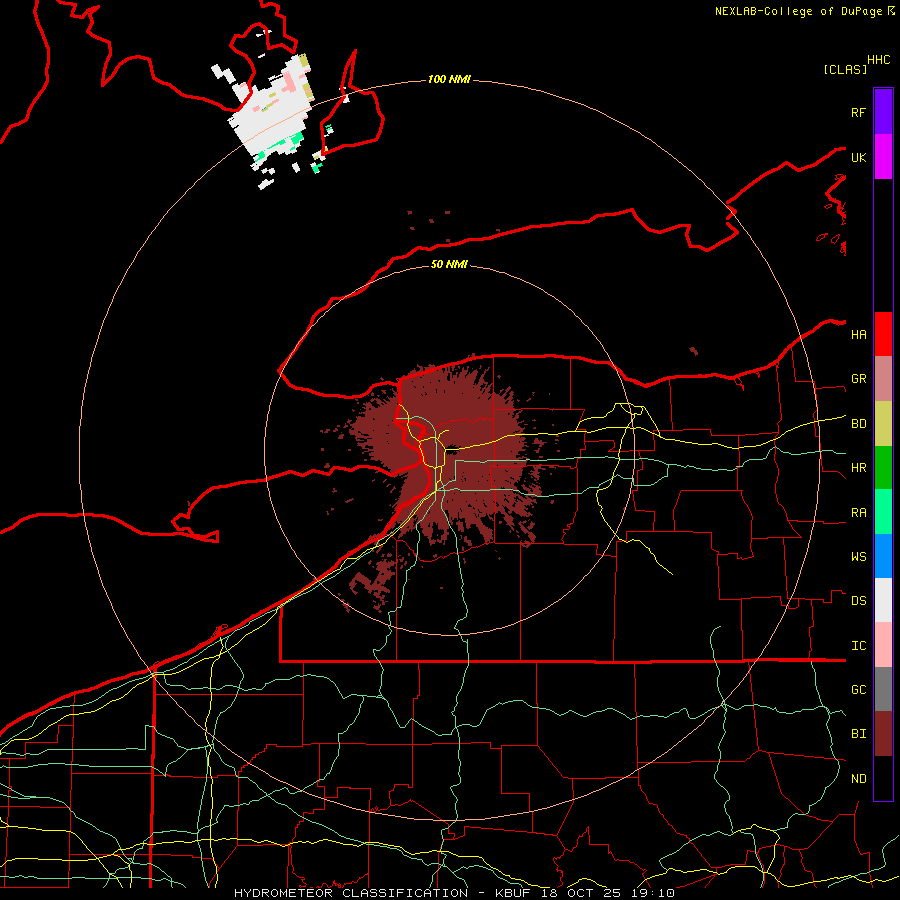Click the HHC title above legend
This screenshot has height=900, width=900.
878,60
